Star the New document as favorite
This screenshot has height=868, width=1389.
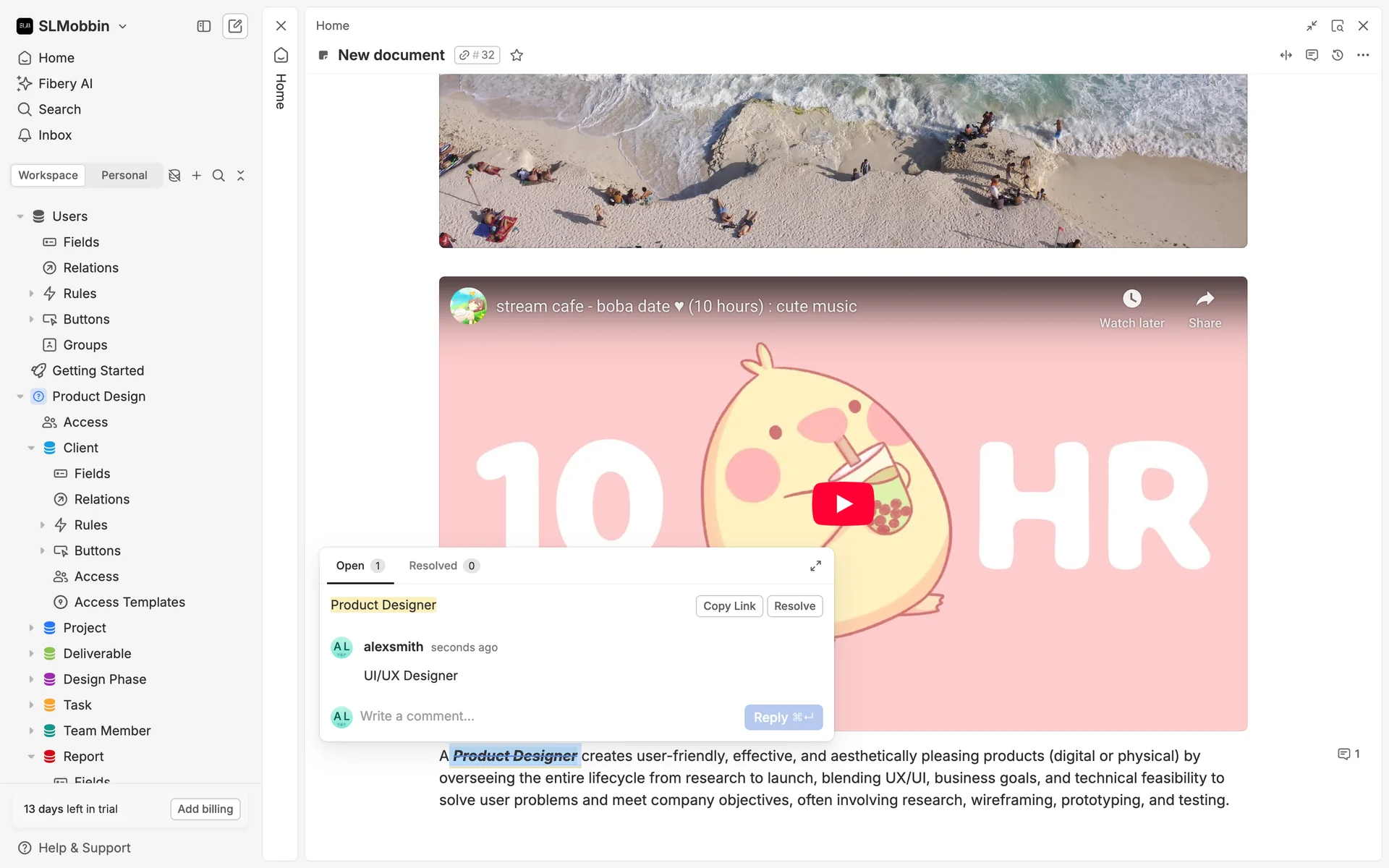click(517, 55)
